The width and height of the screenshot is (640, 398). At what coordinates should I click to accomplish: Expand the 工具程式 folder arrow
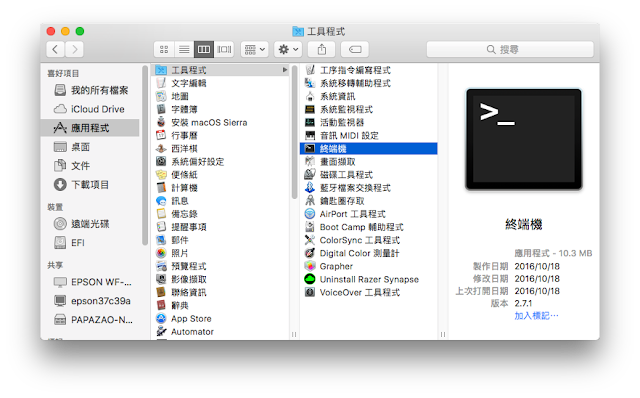[284, 70]
